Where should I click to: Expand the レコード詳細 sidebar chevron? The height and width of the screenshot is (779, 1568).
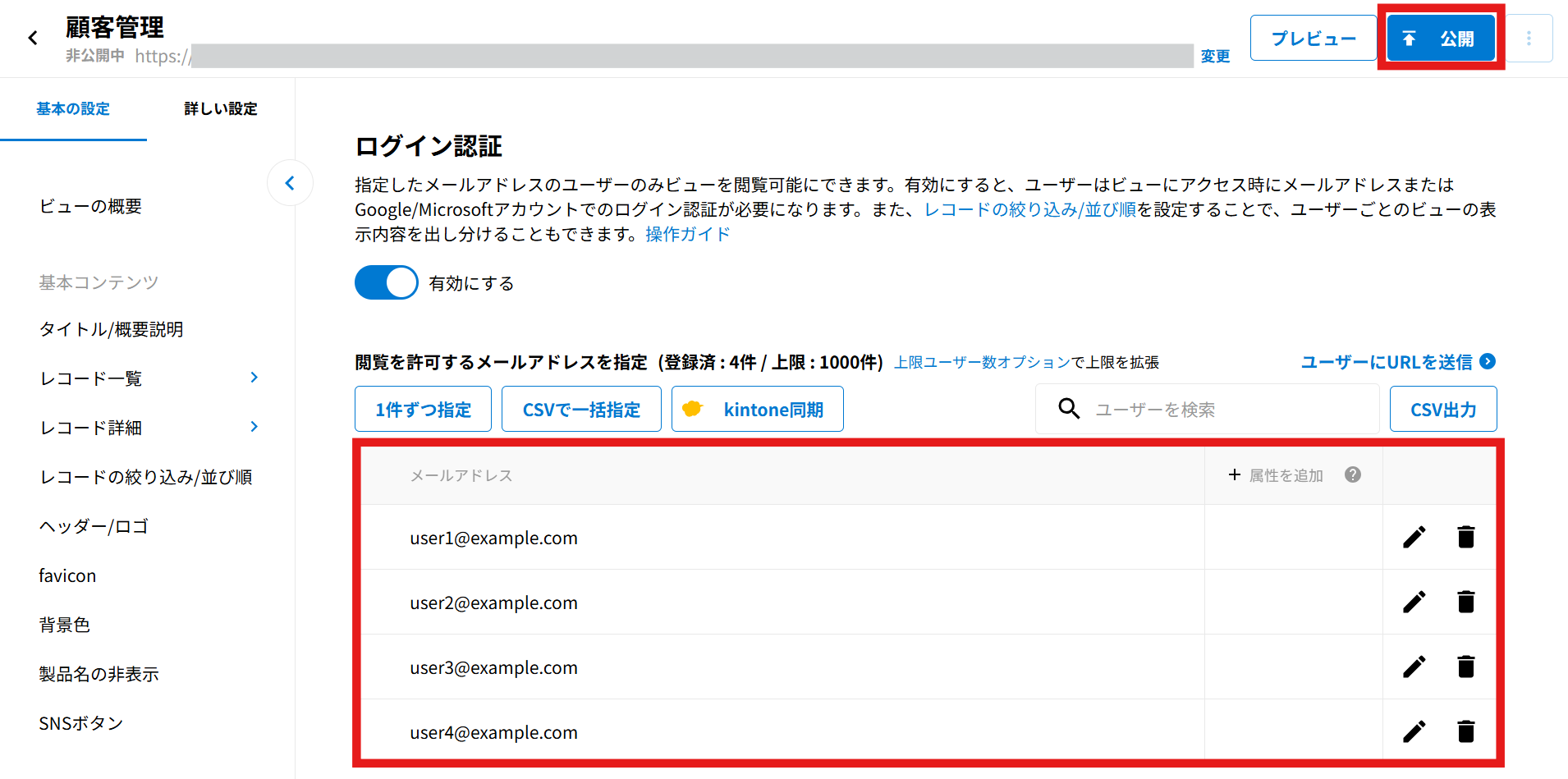(254, 427)
